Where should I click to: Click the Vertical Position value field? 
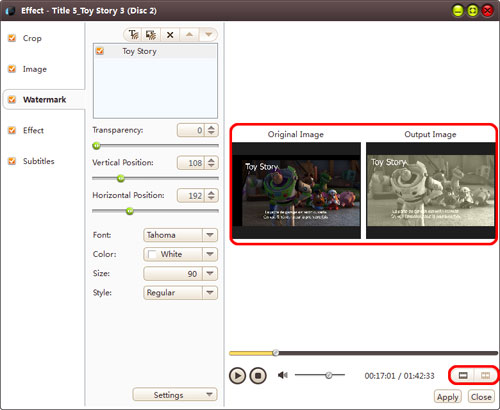tap(191, 163)
